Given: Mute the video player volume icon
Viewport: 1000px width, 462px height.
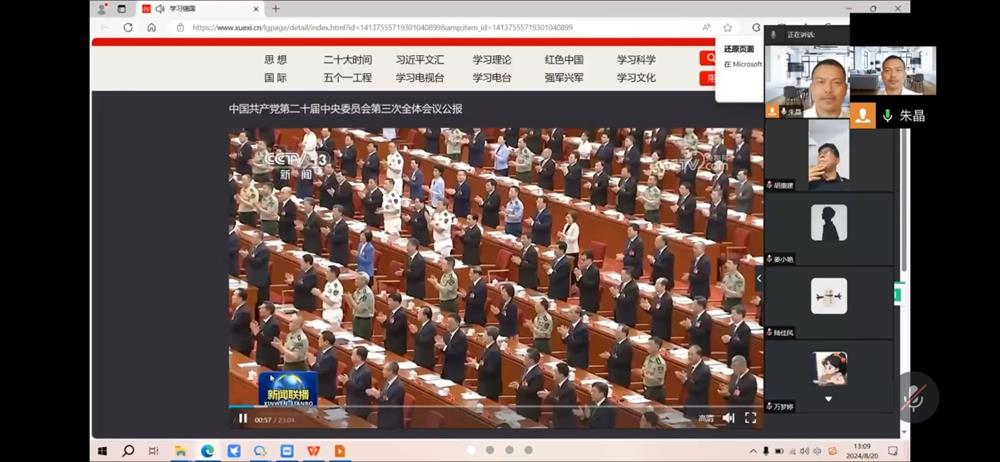Looking at the screenshot, I should [728, 418].
